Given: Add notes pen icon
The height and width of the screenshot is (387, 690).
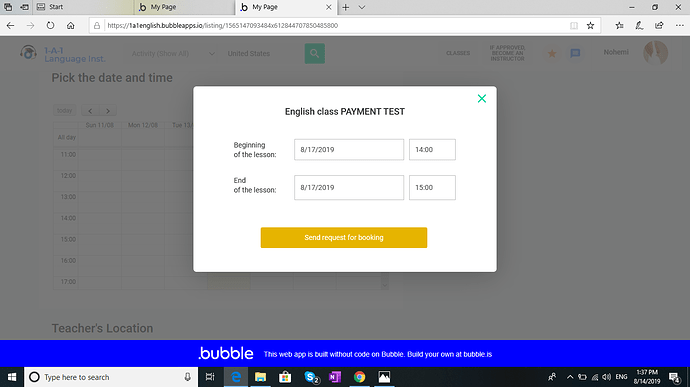Looking at the screenshot, I should coord(639,26).
